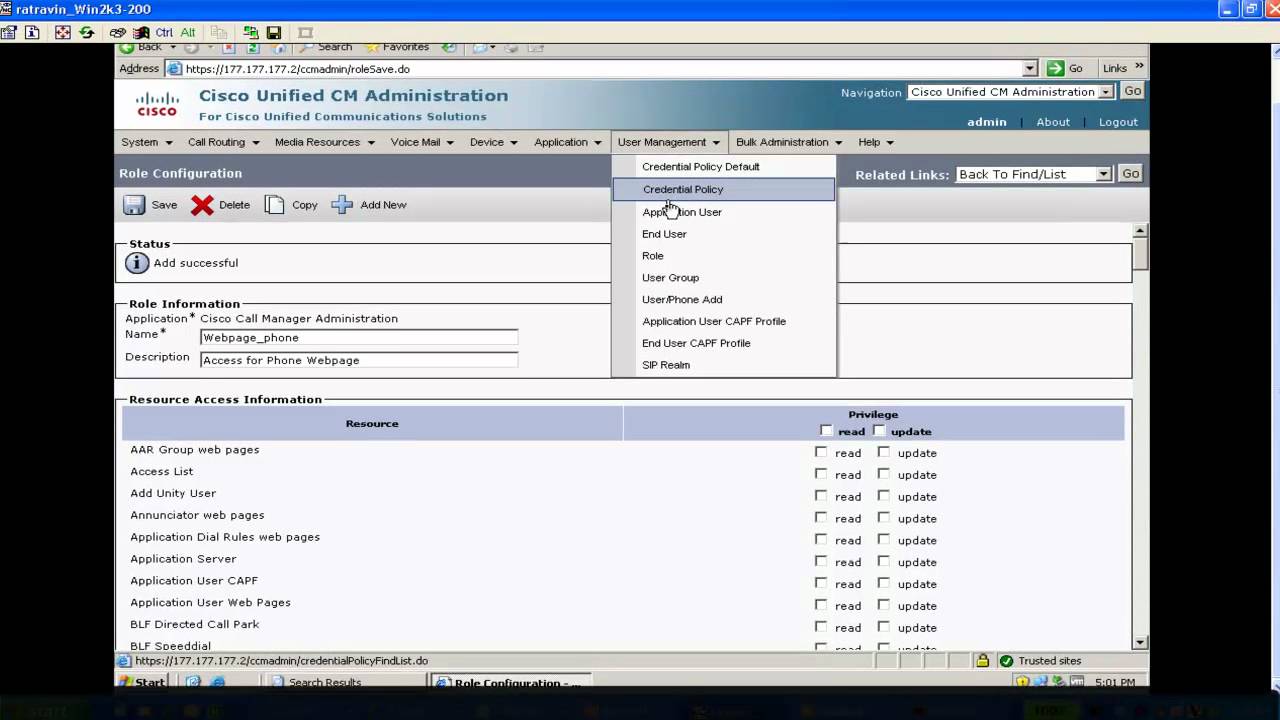Image resolution: width=1280 pixels, height=720 pixels.
Task: Click the Cisco logo
Action: click(157, 104)
